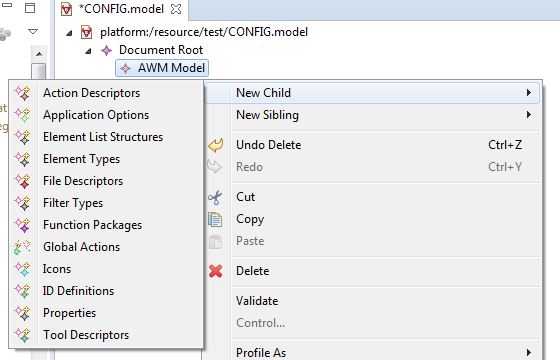Choose Undo Delete from context menu
This screenshot has height=360, width=560.
point(372,145)
